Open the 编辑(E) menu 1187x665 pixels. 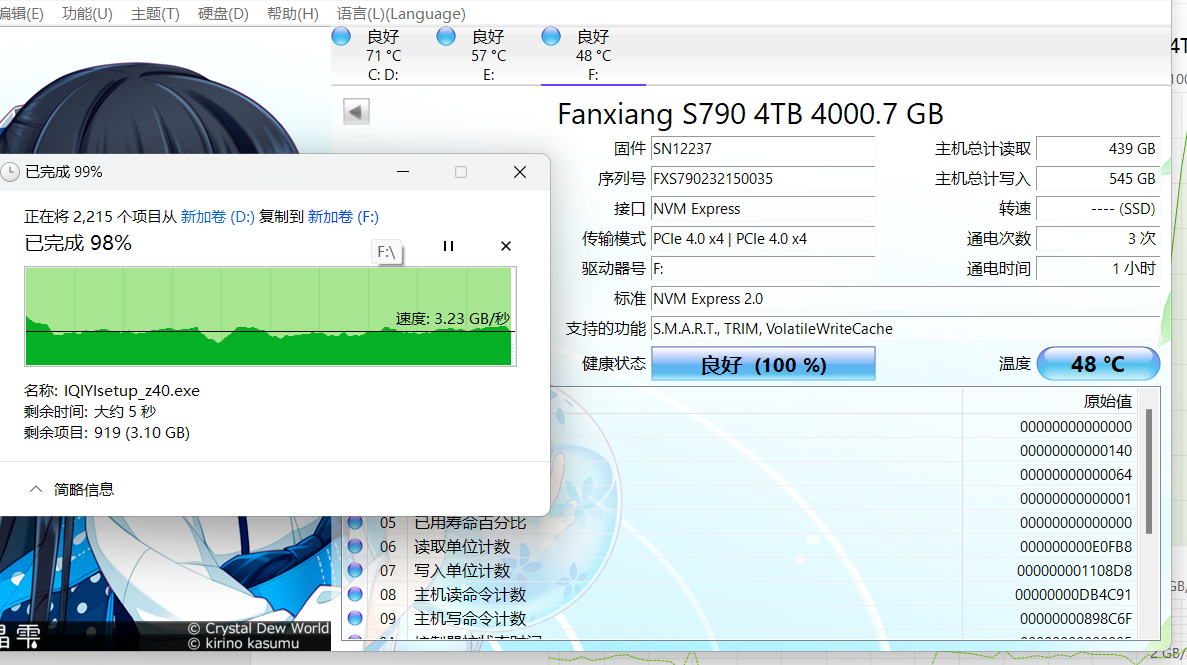coord(22,14)
